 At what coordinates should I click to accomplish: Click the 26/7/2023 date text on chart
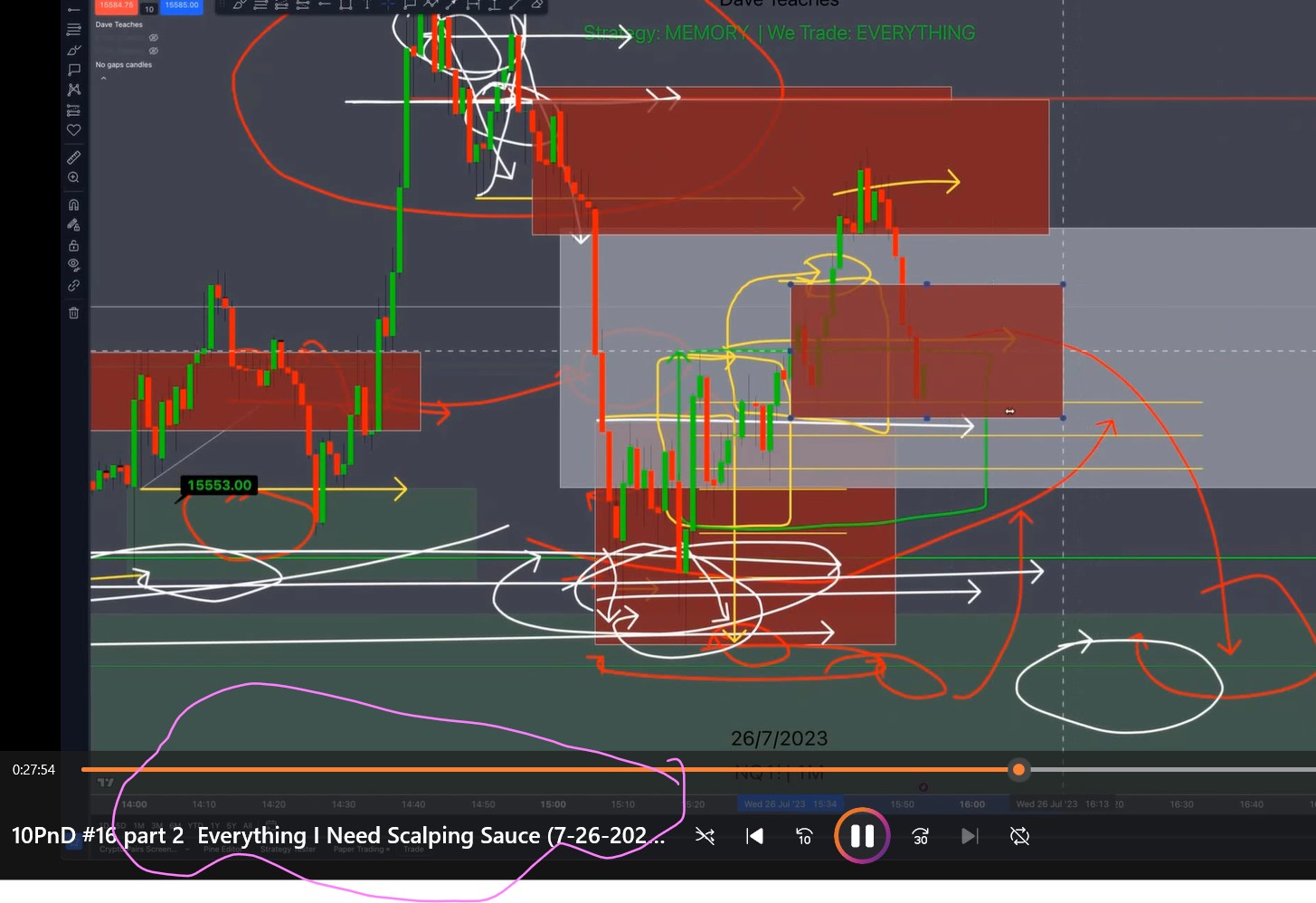click(780, 738)
